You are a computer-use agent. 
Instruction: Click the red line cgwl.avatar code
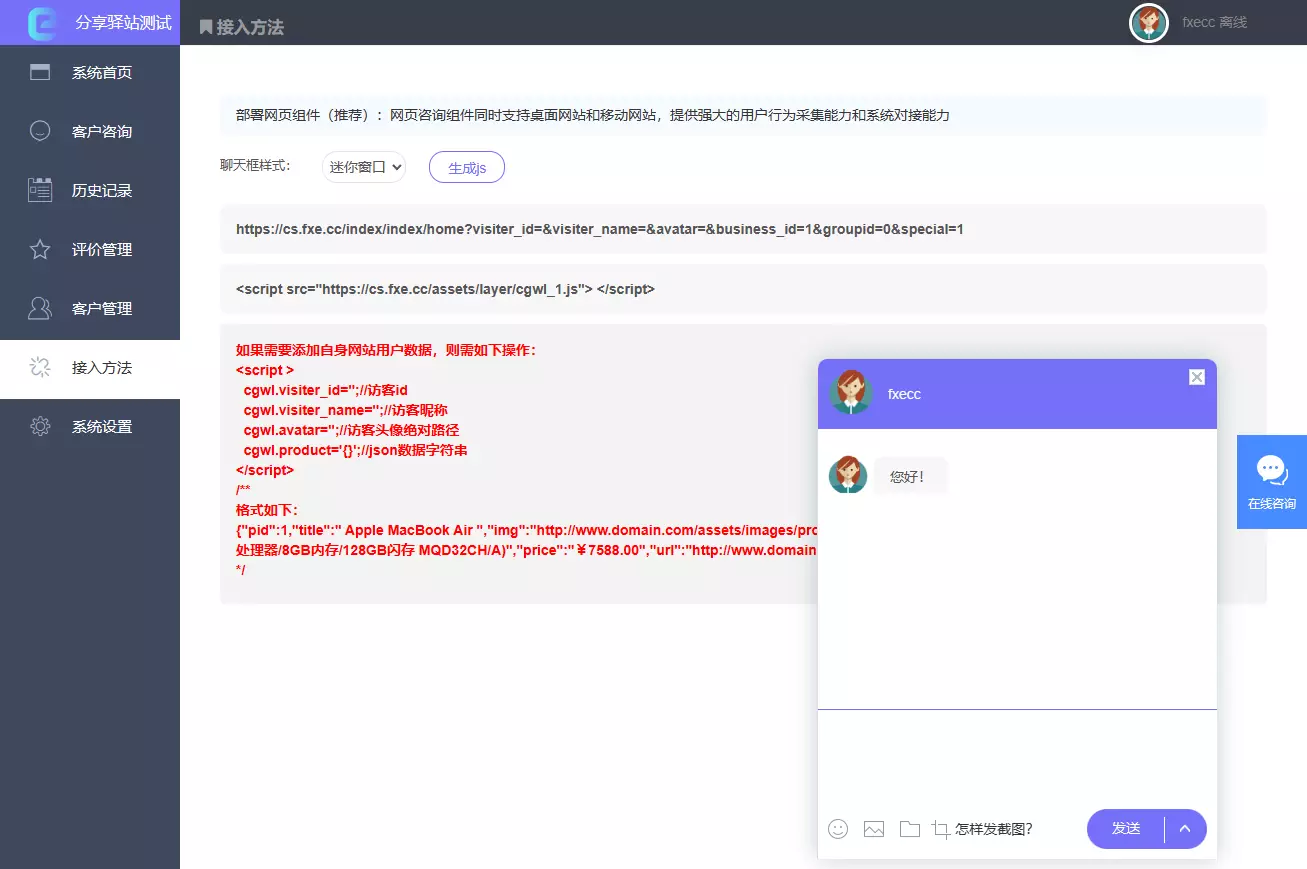click(x=351, y=430)
